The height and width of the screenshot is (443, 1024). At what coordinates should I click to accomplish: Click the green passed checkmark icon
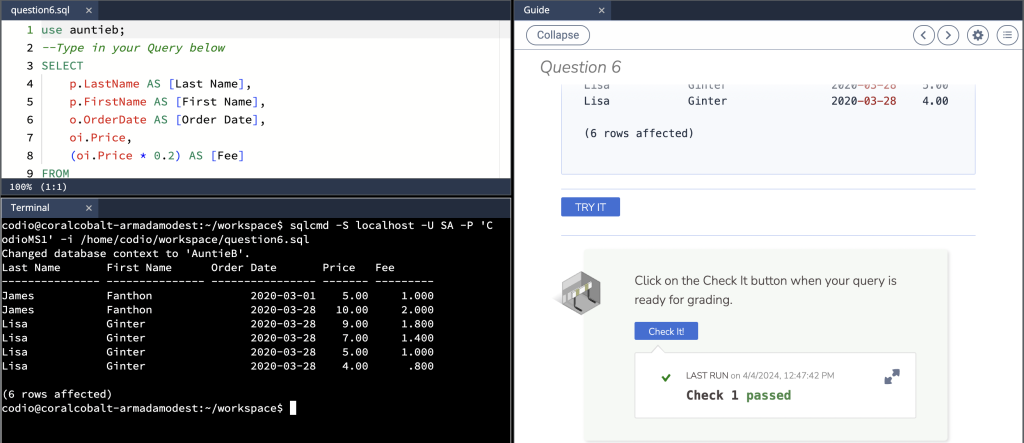click(665, 378)
